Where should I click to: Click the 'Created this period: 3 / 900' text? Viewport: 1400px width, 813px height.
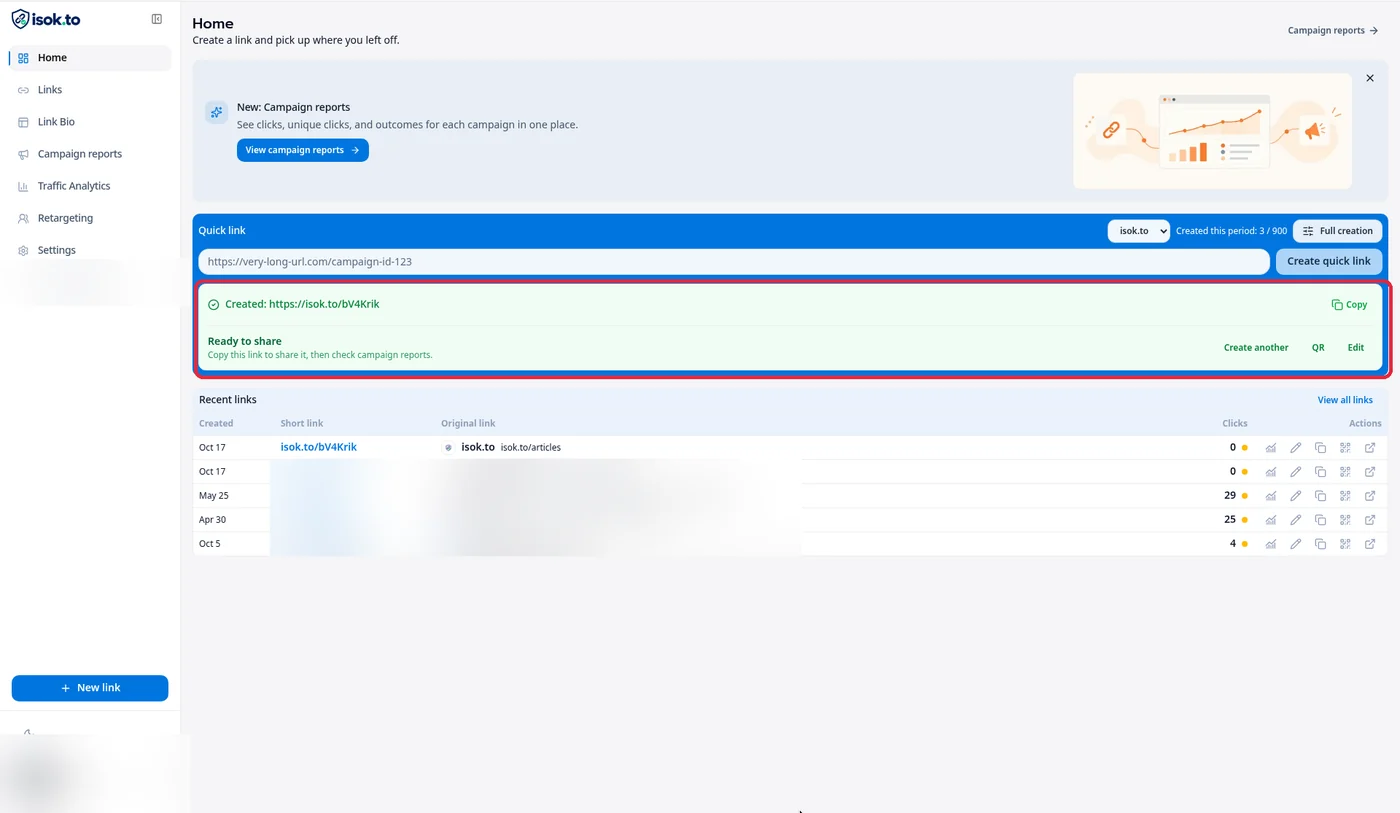[x=1231, y=231]
